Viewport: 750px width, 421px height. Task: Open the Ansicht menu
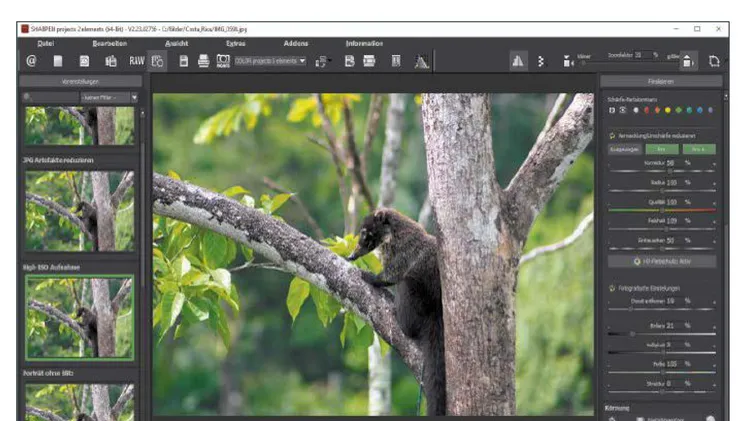176,43
